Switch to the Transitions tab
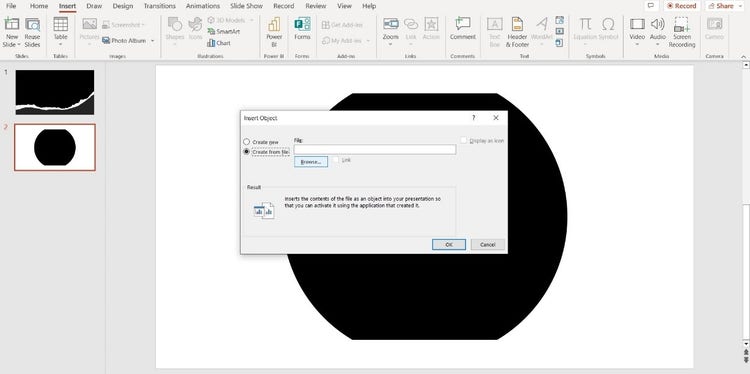 [160, 6]
